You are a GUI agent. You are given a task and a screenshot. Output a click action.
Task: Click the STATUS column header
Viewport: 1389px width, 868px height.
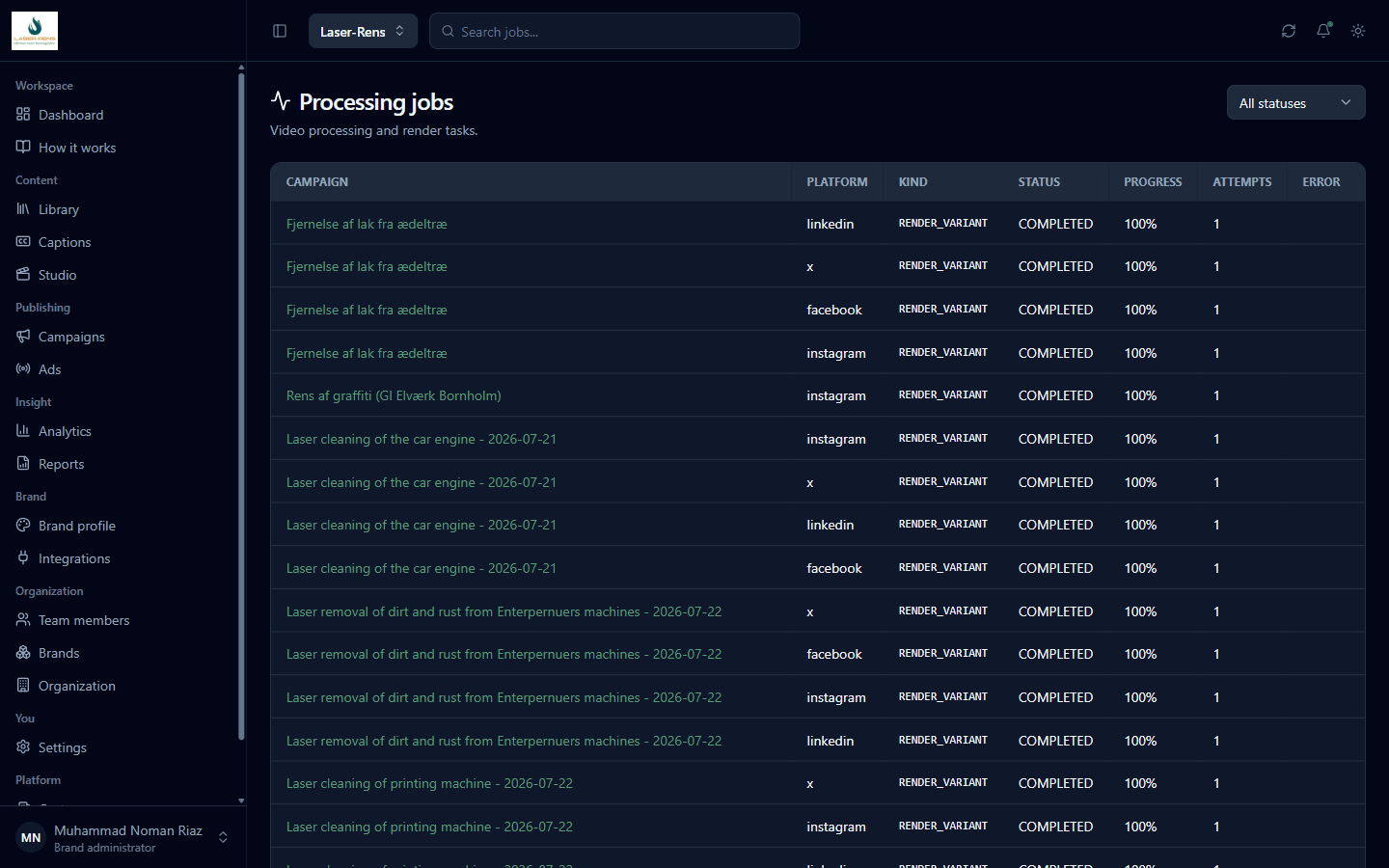[1039, 181]
